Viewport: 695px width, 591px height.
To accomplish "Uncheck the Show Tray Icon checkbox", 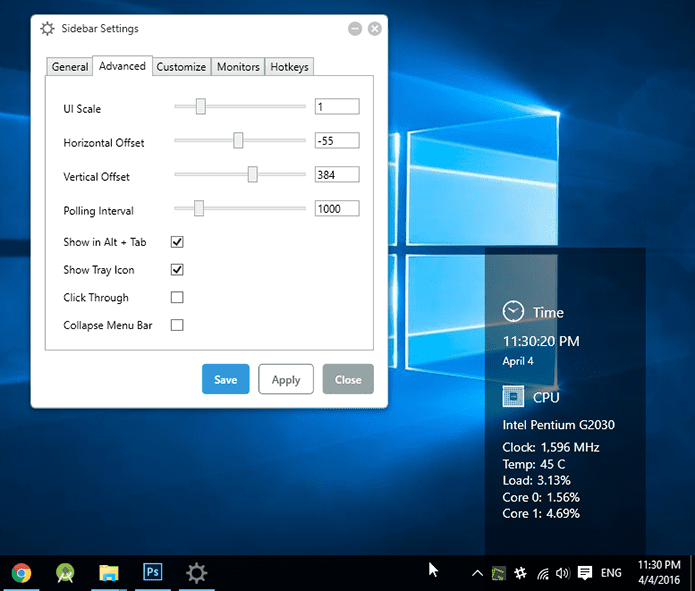I will pyautogui.click(x=177, y=270).
